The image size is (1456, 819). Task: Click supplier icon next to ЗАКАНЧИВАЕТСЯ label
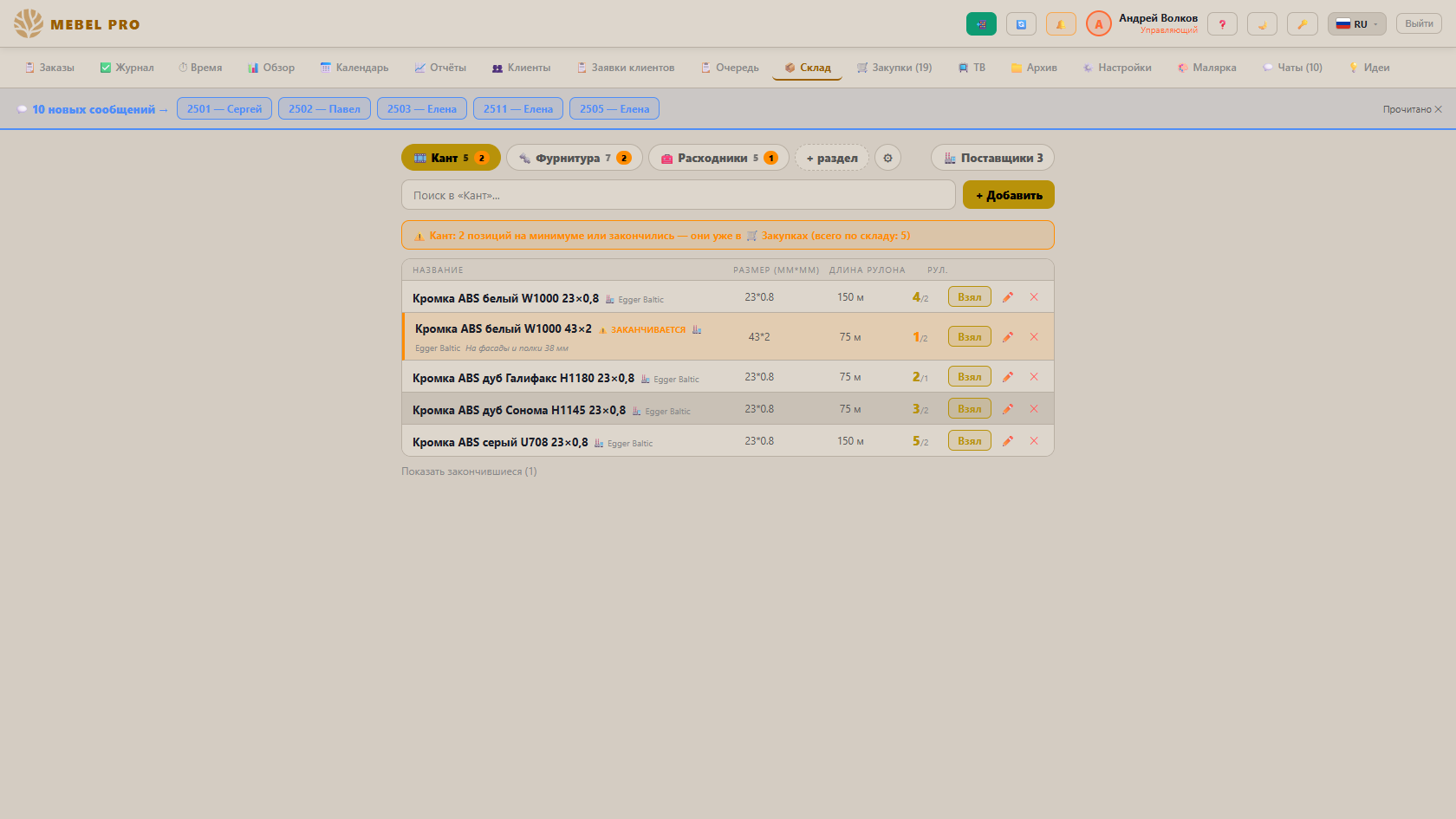click(697, 329)
